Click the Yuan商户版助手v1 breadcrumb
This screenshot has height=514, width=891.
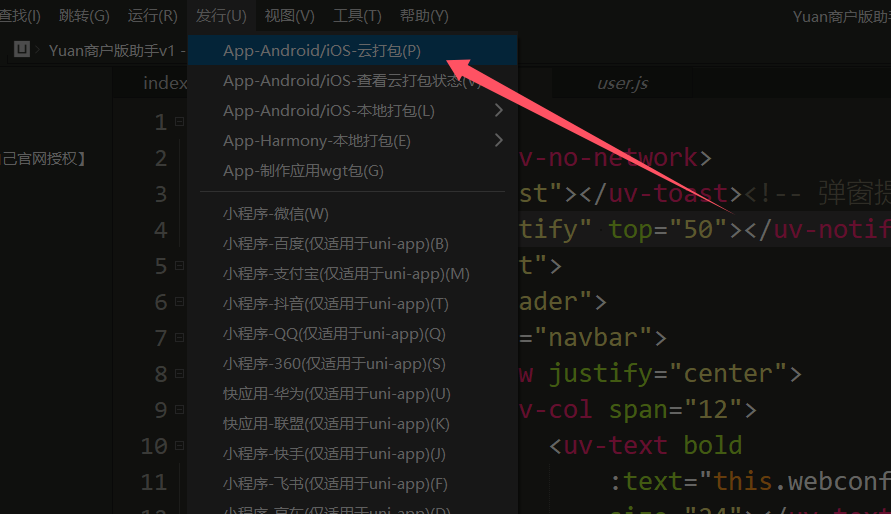111,51
